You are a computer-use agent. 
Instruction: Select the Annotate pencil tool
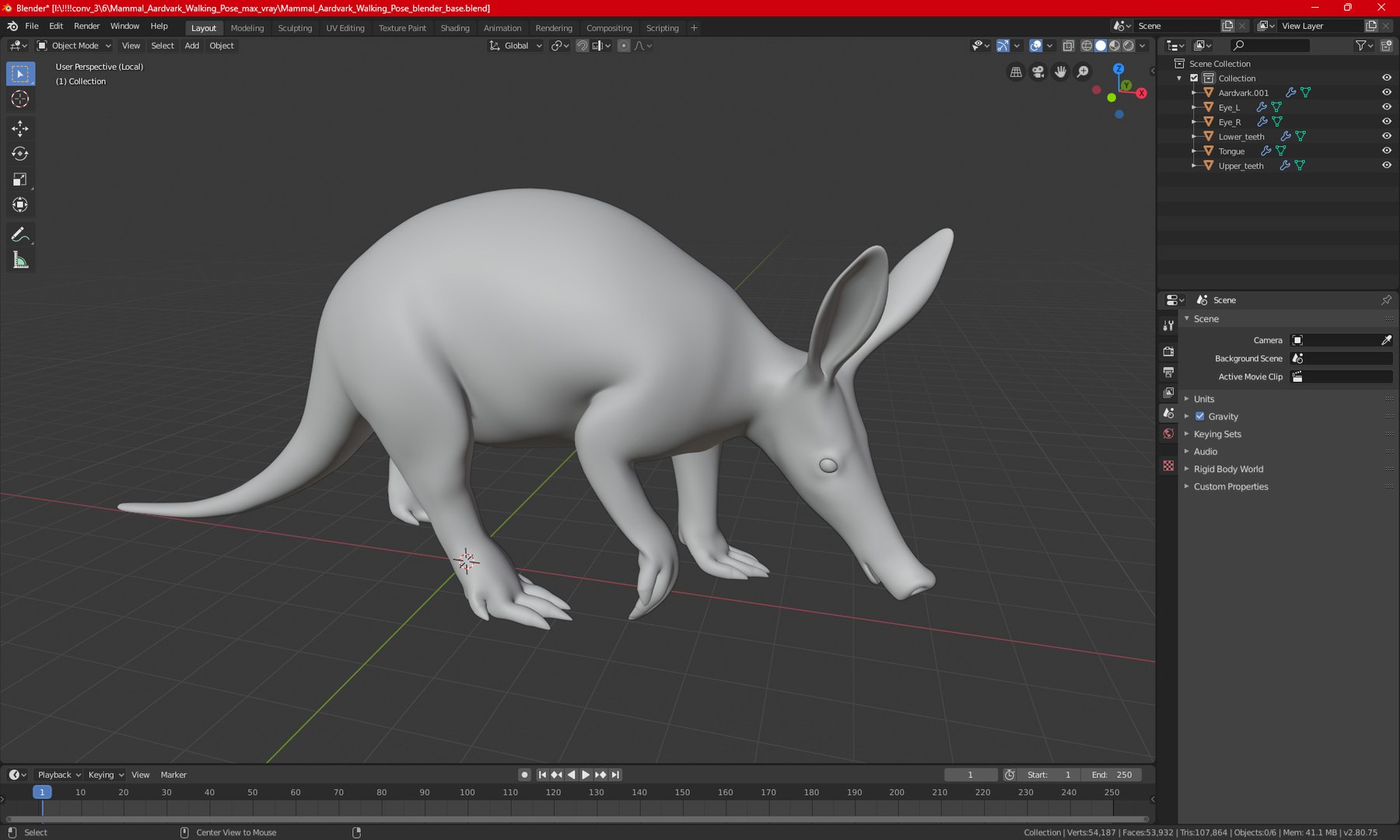(x=20, y=235)
